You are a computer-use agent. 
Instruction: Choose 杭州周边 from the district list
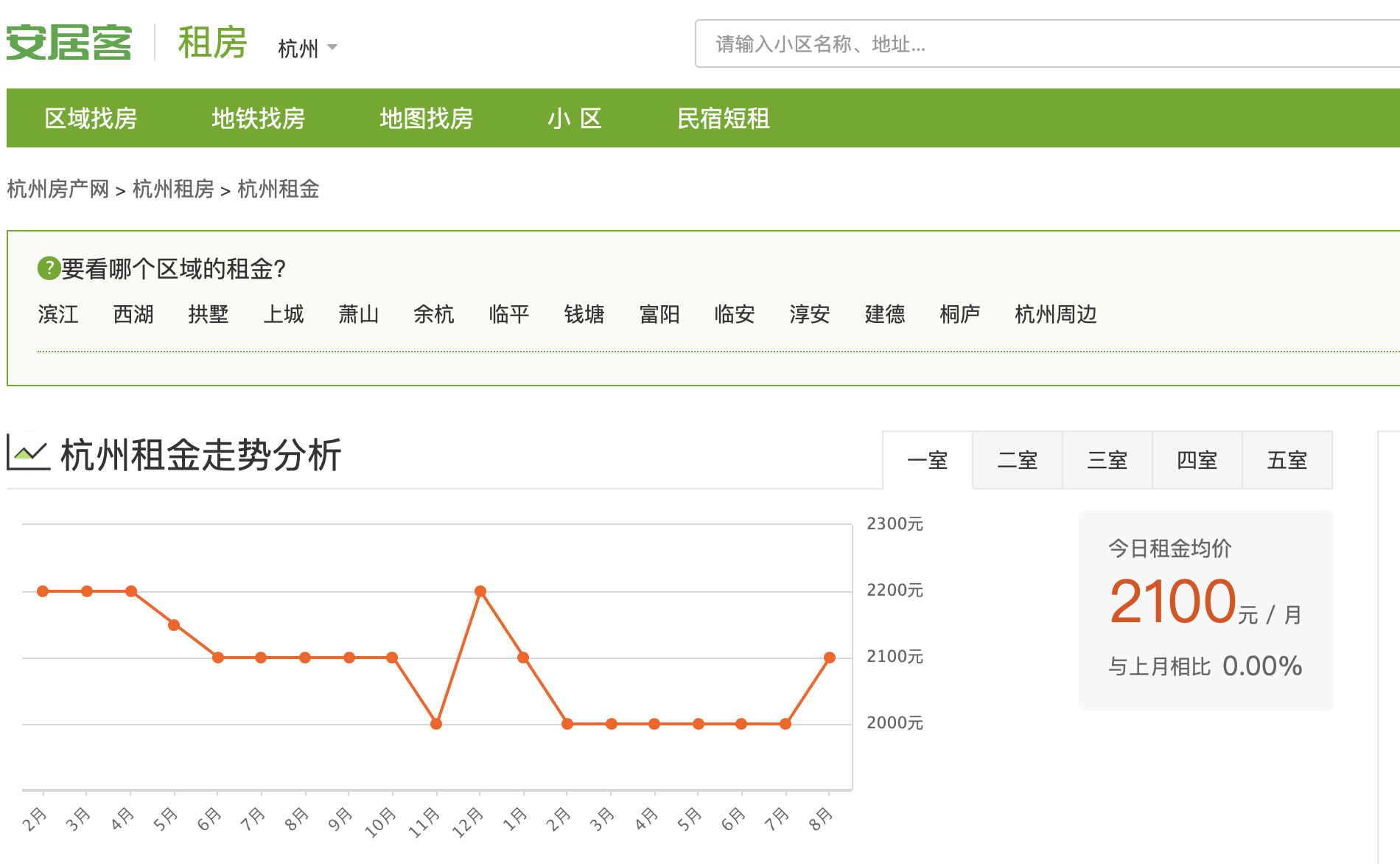tap(1055, 315)
